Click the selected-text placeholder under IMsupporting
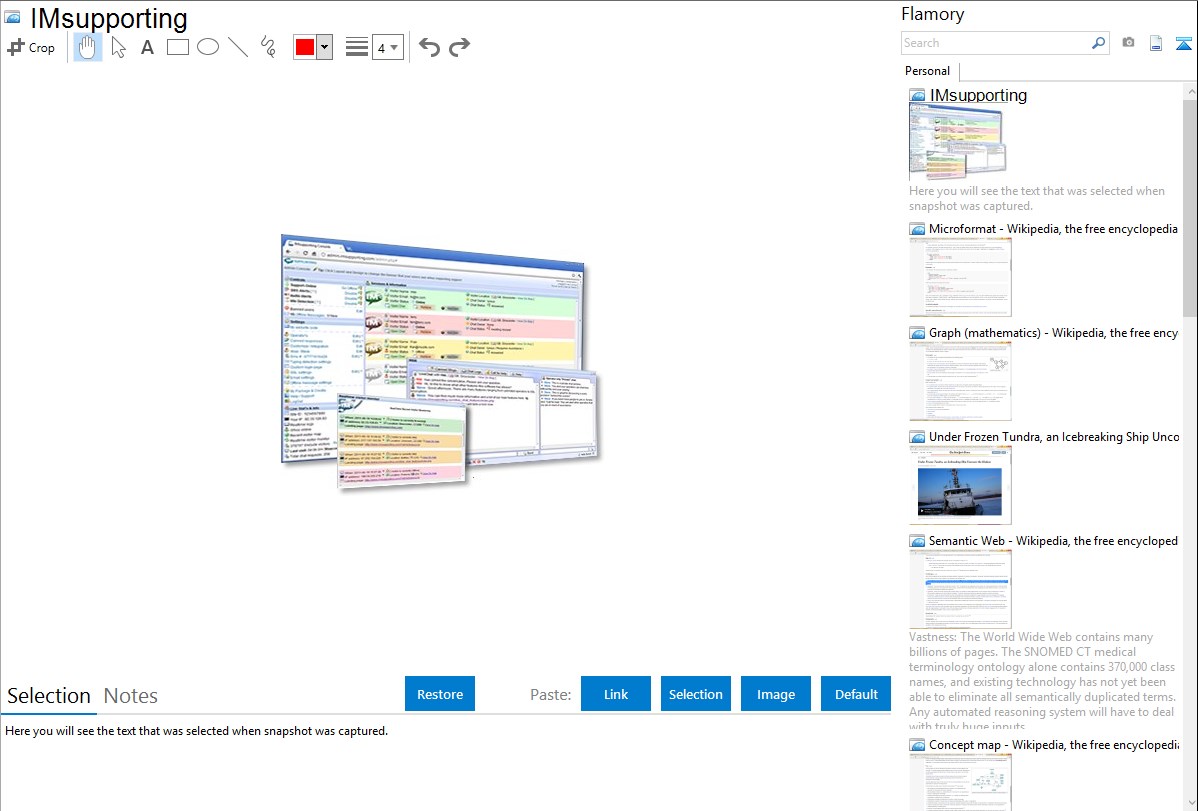This screenshot has width=1198, height=811. tap(1037, 198)
